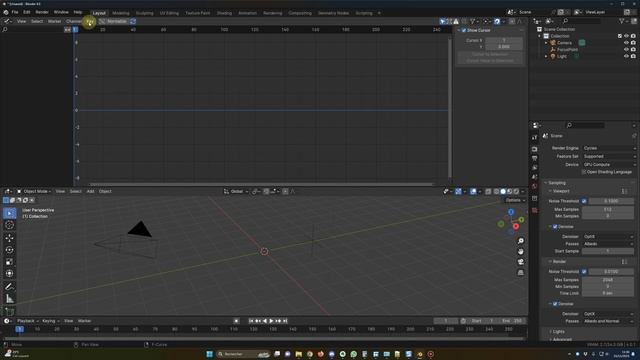The width and height of the screenshot is (640, 360).
Task: Hide FocusPoint with its eye icon
Action: [x=626, y=49]
